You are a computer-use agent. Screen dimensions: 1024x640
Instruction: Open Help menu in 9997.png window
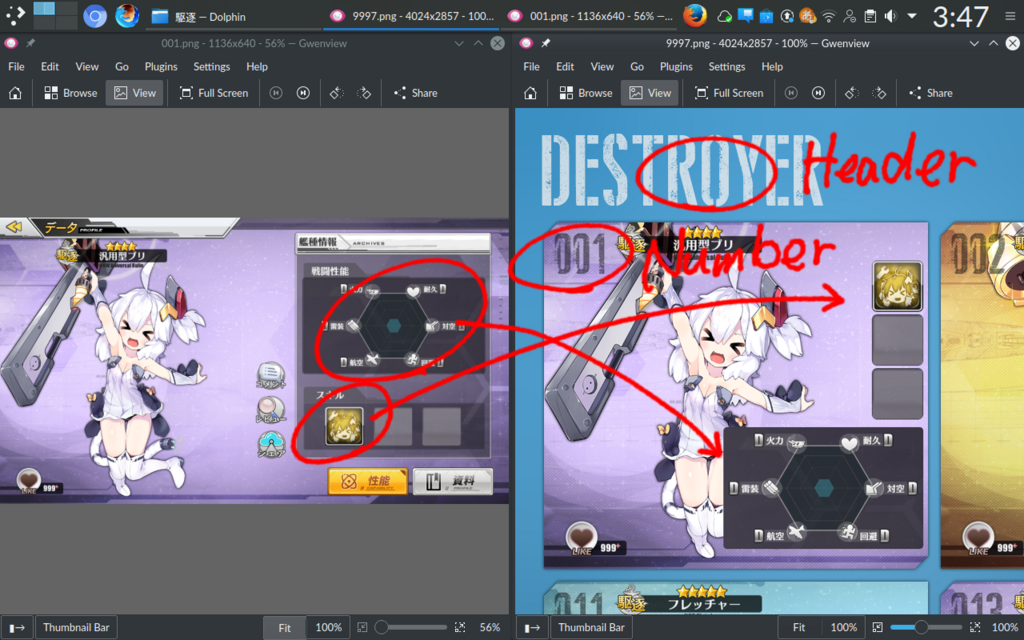tap(772, 67)
